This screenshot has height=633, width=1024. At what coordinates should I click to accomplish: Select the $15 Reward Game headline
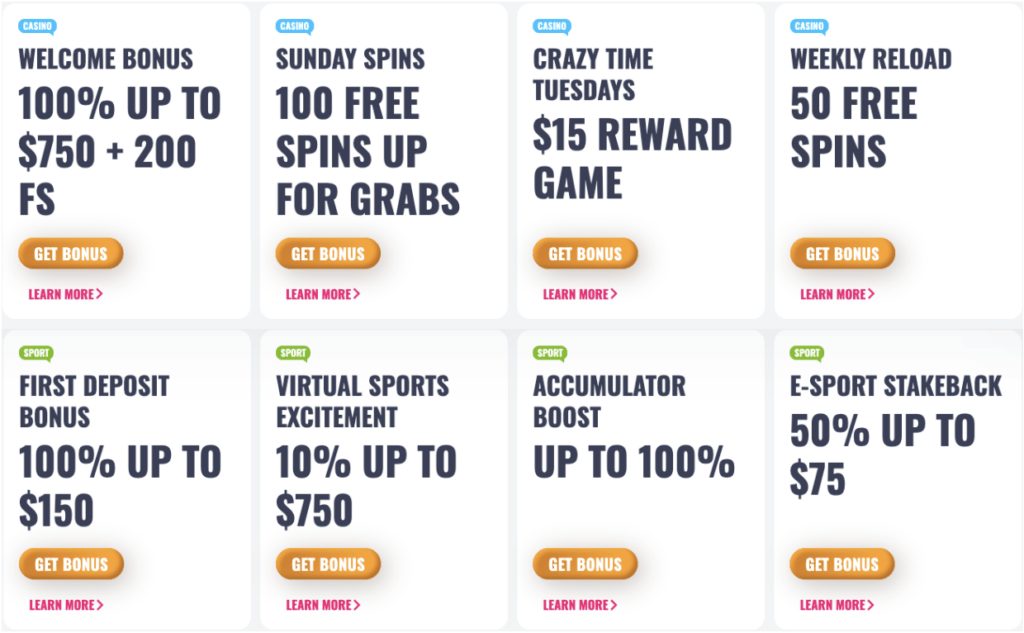pyautogui.click(x=632, y=159)
